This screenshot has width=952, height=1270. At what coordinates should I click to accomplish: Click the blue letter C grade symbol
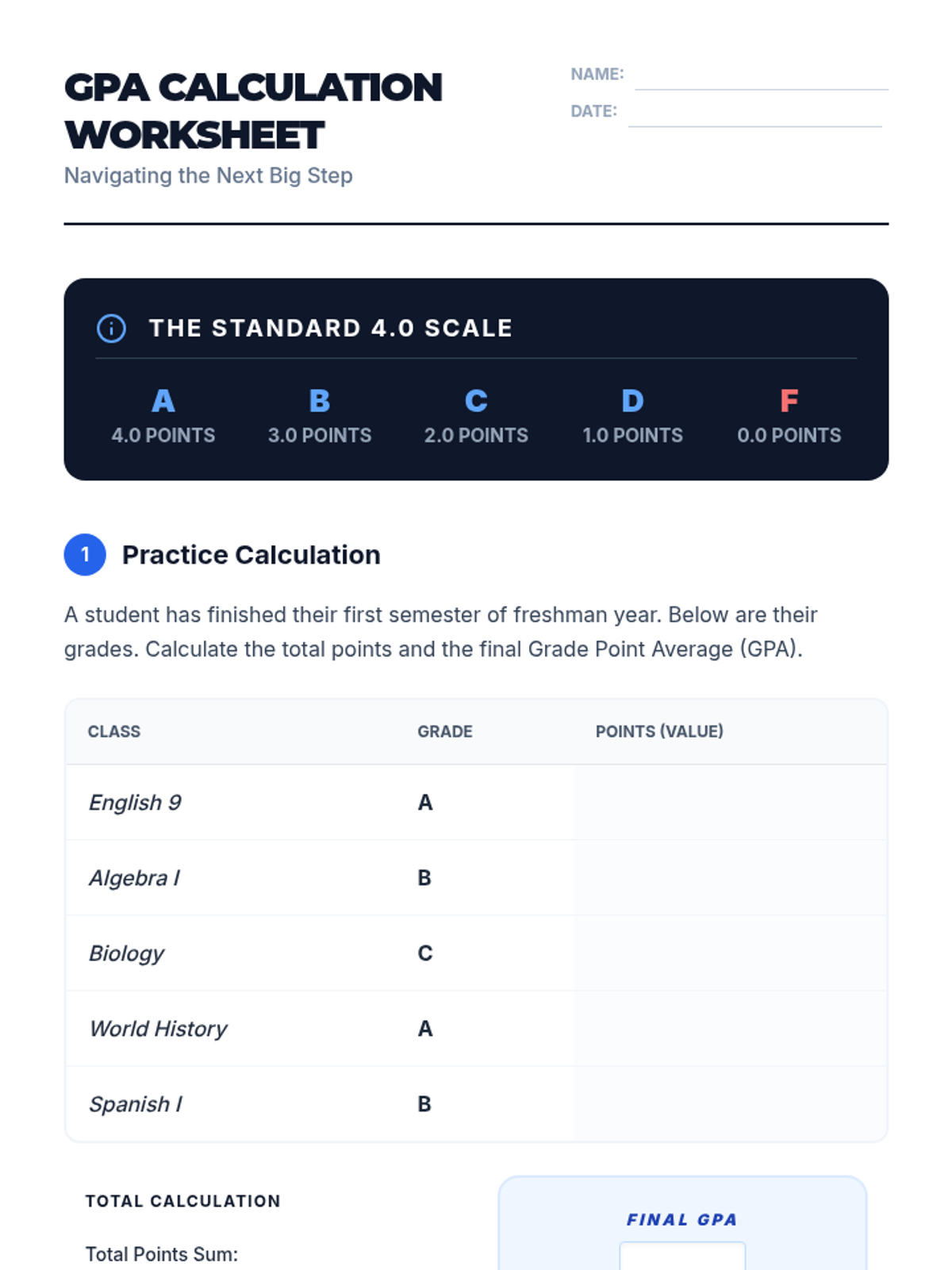[x=476, y=402]
